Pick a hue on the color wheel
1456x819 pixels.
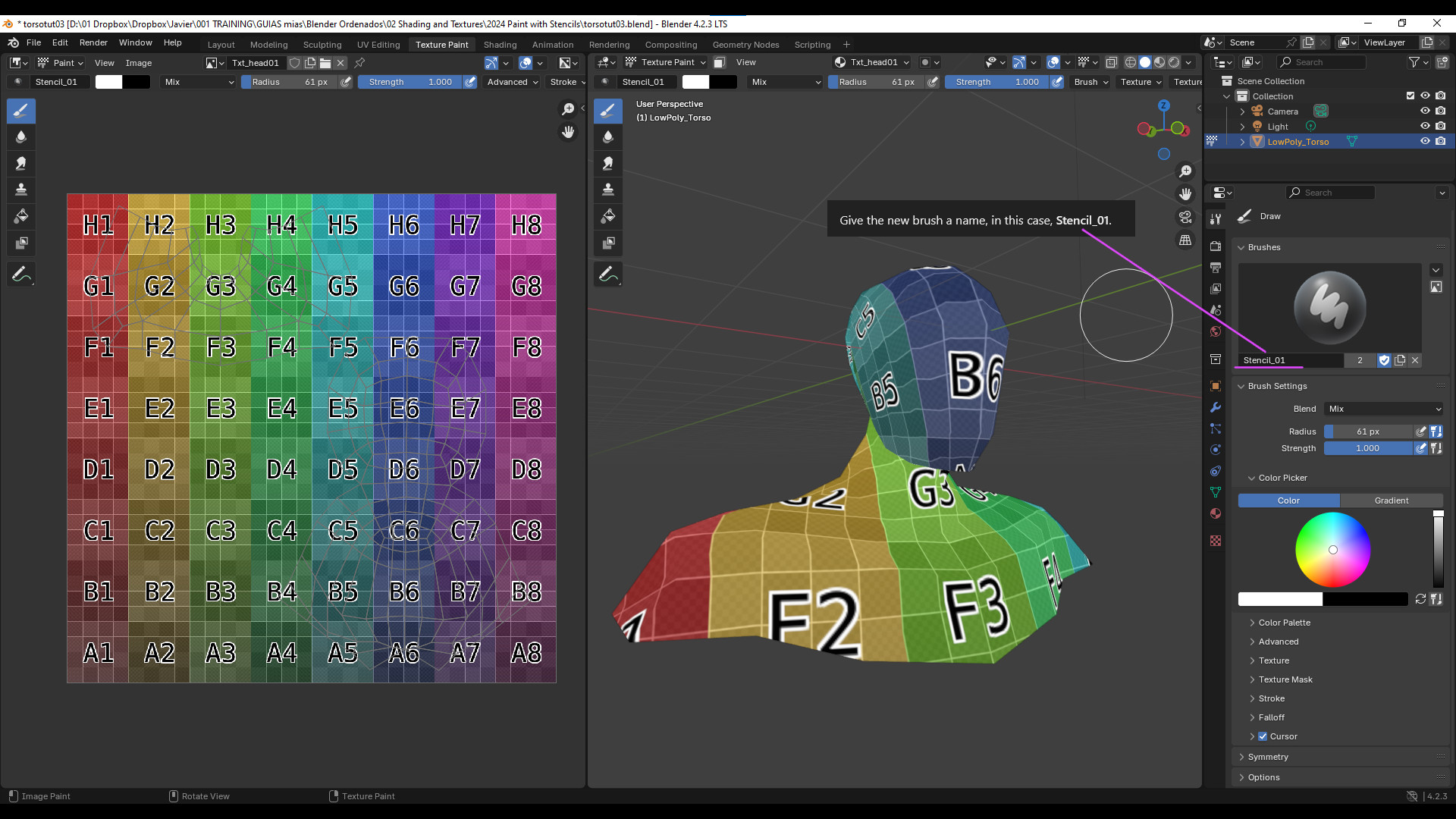coord(1332,550)
